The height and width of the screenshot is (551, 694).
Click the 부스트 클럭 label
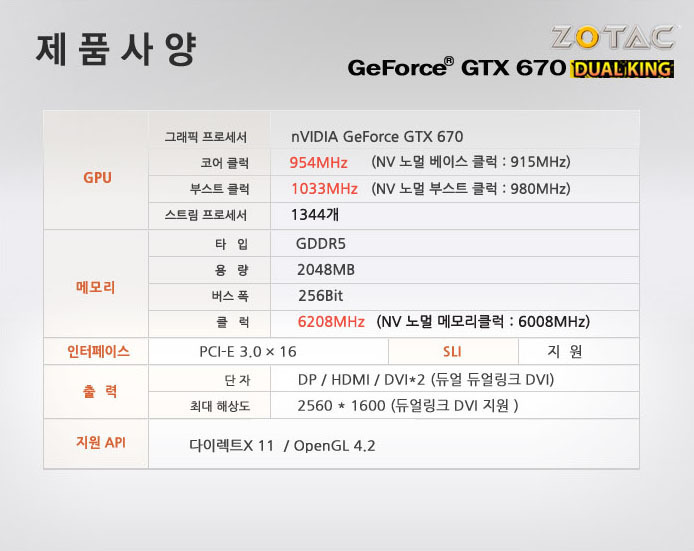[x=220, y=189]
